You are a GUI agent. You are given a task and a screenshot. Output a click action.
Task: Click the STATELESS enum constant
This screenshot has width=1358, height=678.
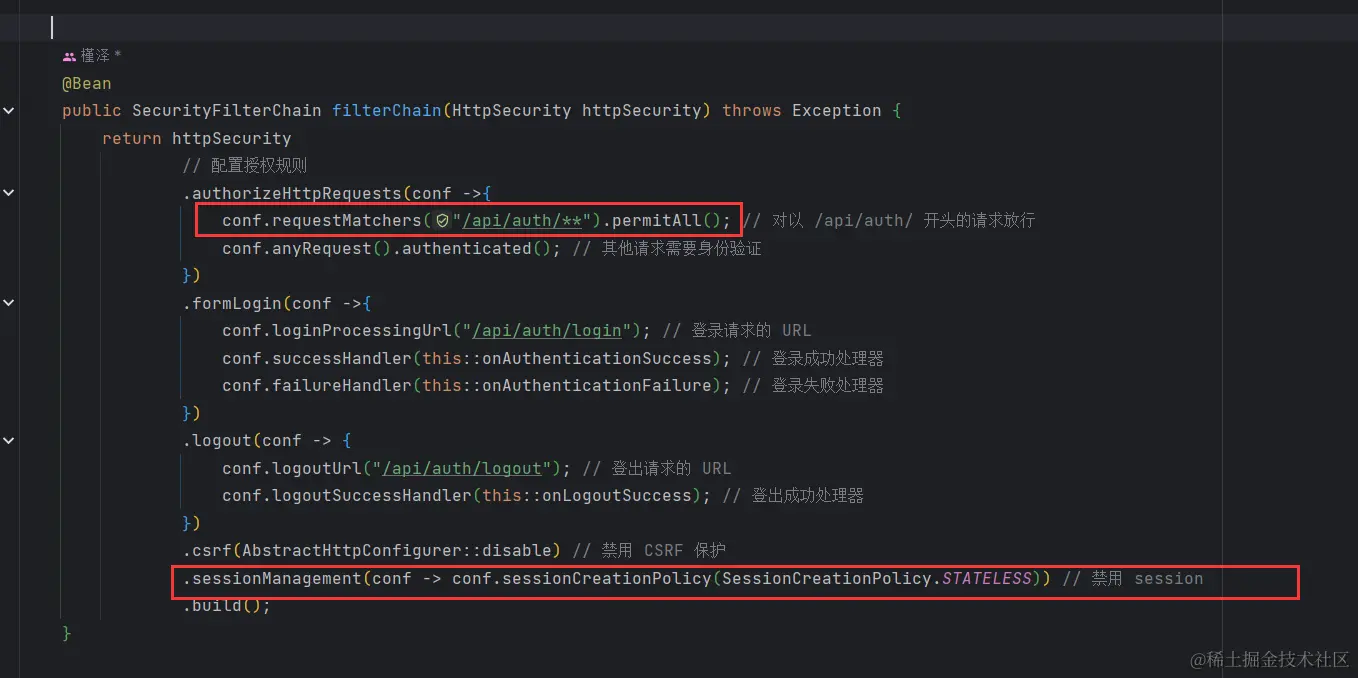(987, 578)
